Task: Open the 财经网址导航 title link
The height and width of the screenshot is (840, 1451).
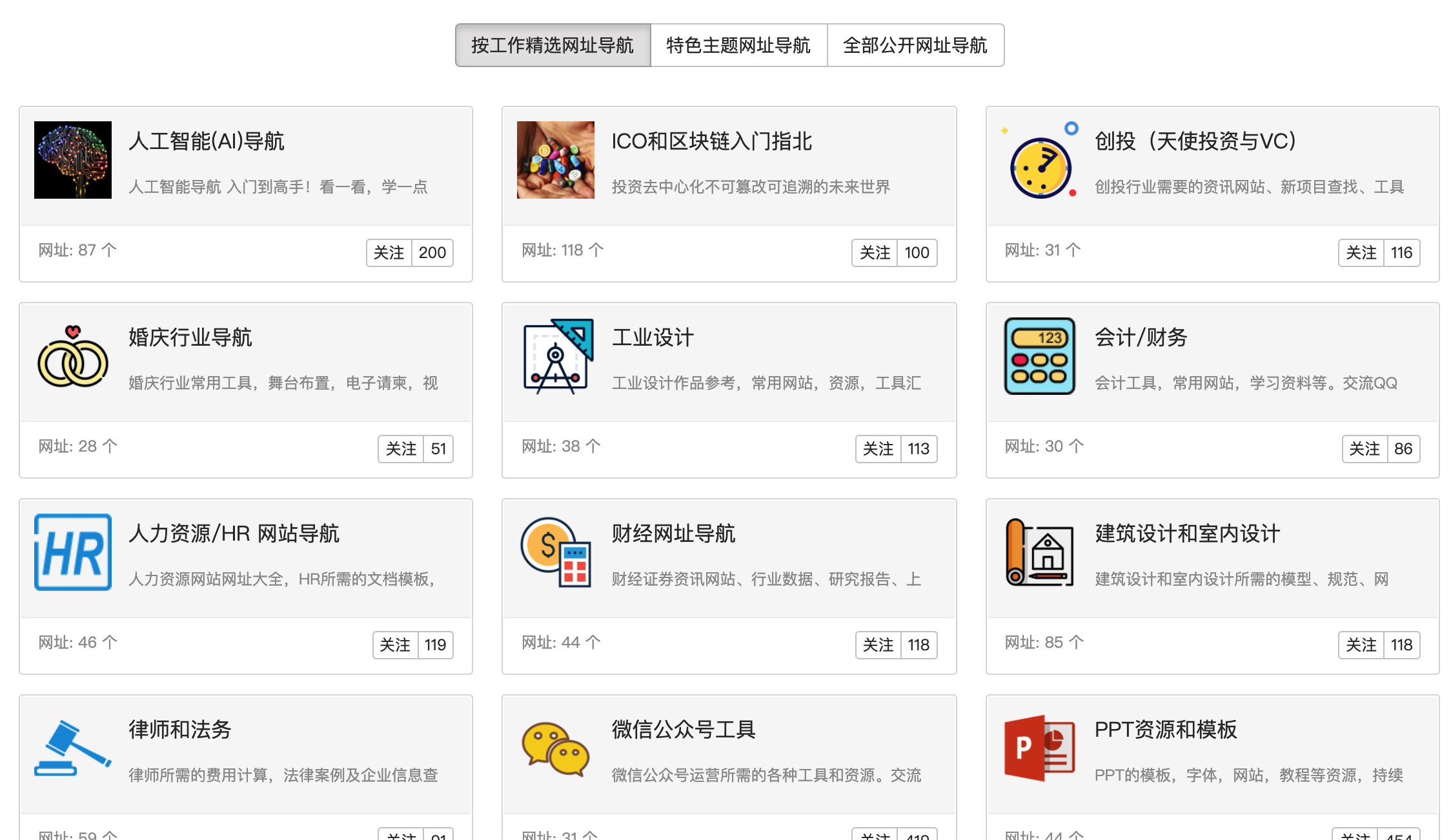Action: point(673,534)
